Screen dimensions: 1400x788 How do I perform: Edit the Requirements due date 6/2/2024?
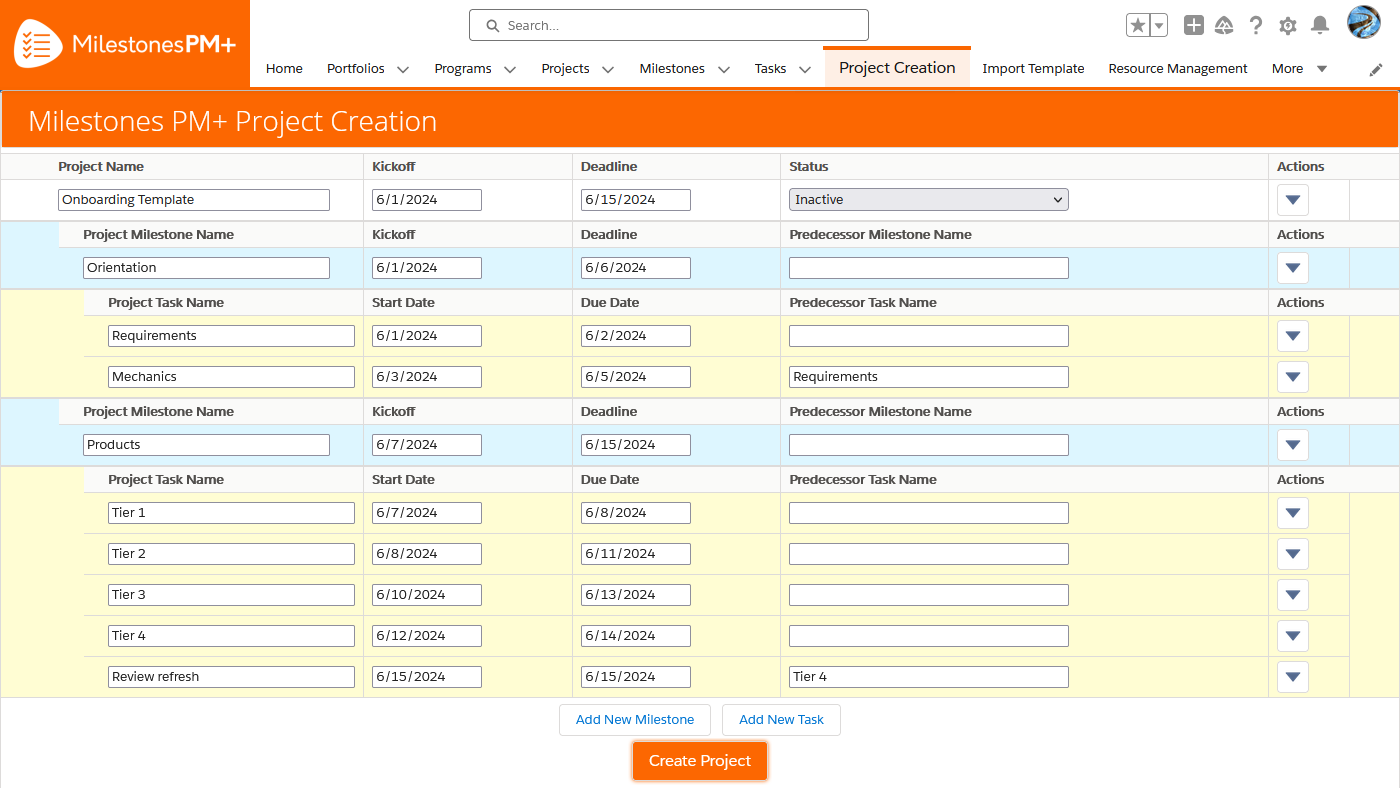pyautogui.click(x=636, y=336)
